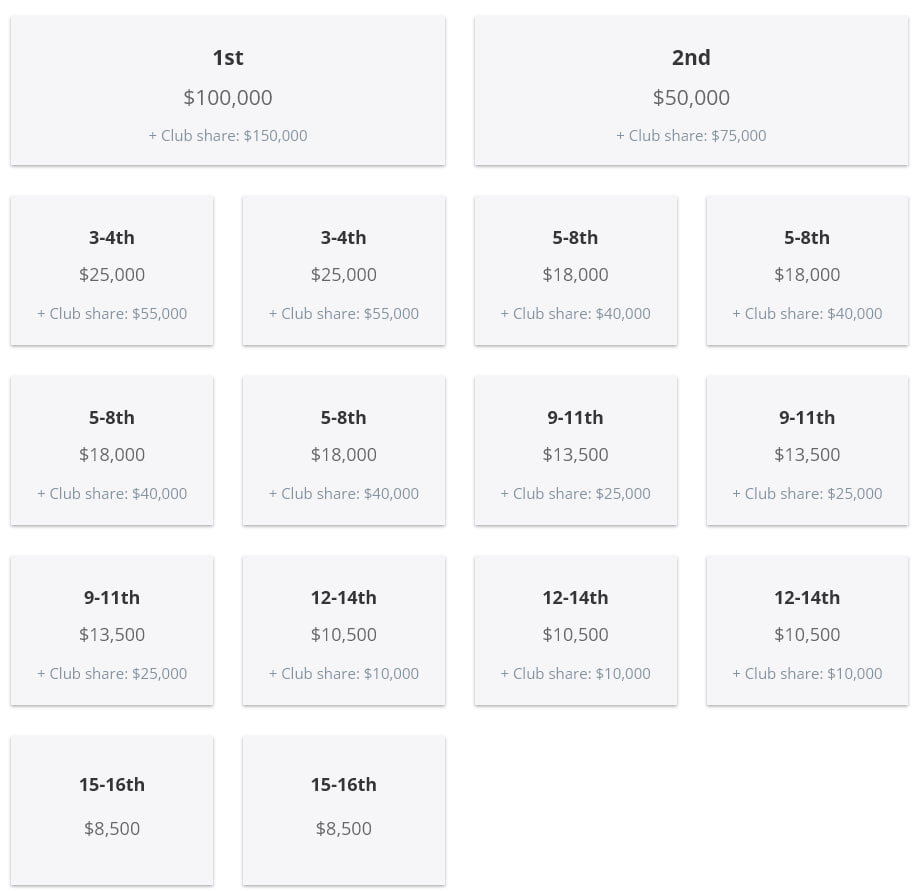Click the $100,000 prize amount
Viewport: 921px width, 891px height.
coord(228,97)
